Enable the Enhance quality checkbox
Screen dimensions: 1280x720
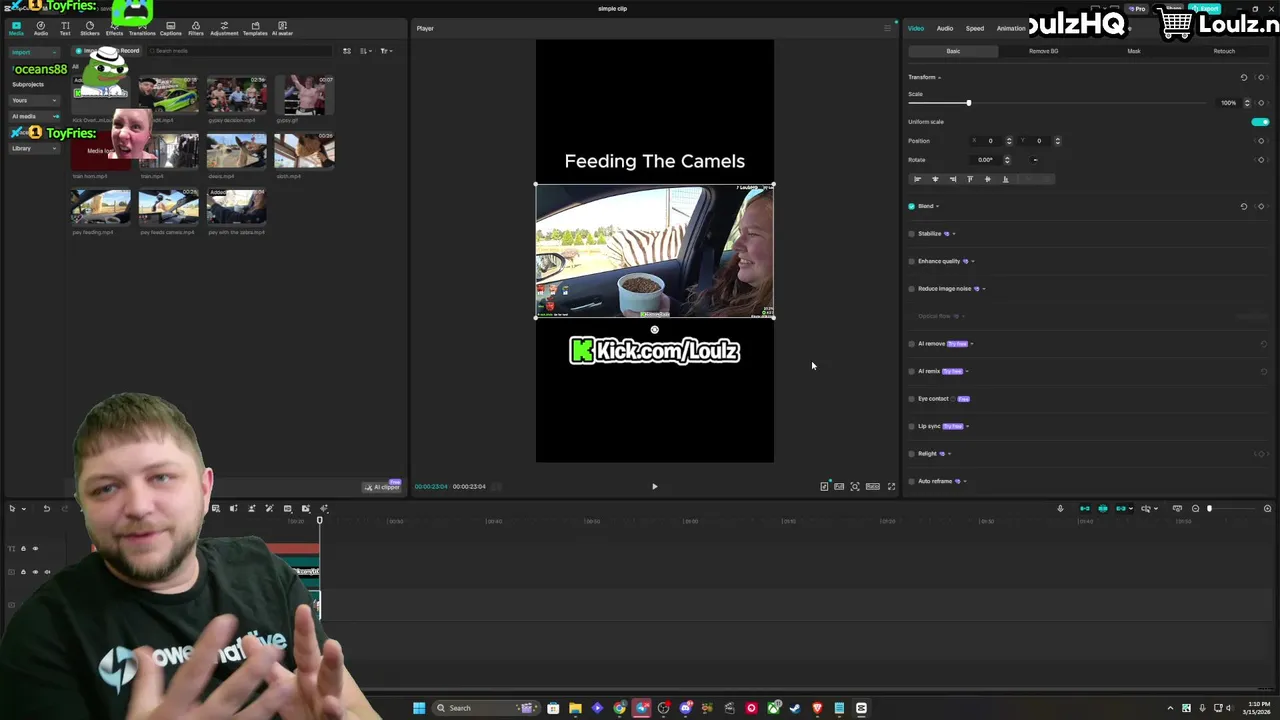click(911, 261)
